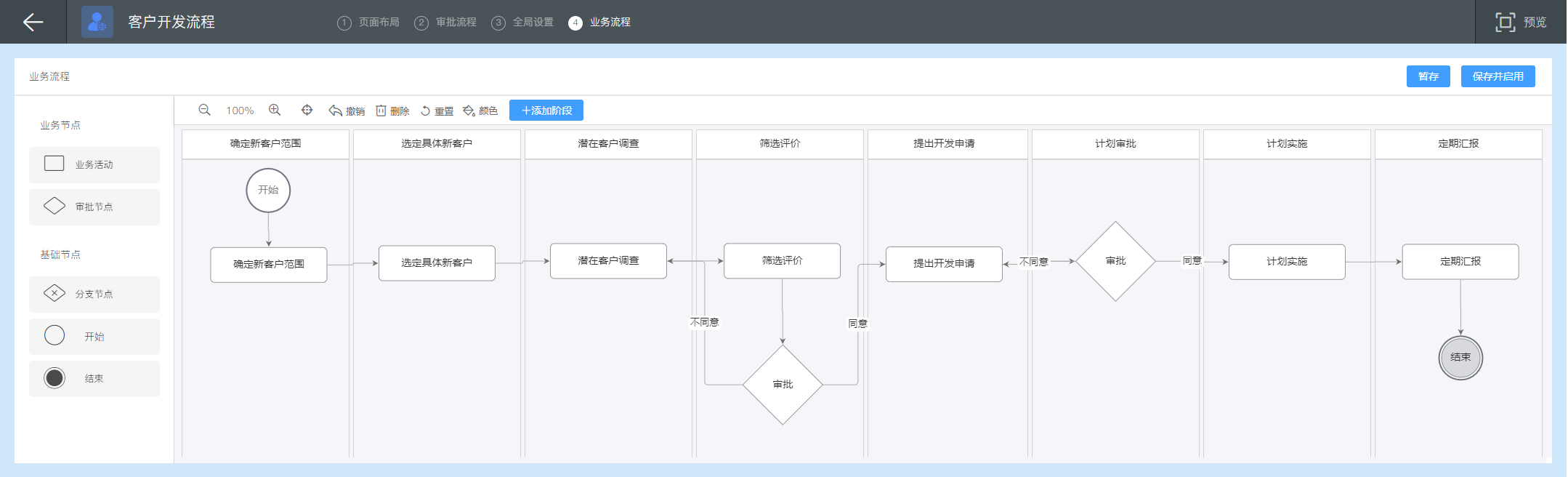
Task: Click the 同意 label before 计划实施
Action: pyautogui.click(x=1192, y=260)
